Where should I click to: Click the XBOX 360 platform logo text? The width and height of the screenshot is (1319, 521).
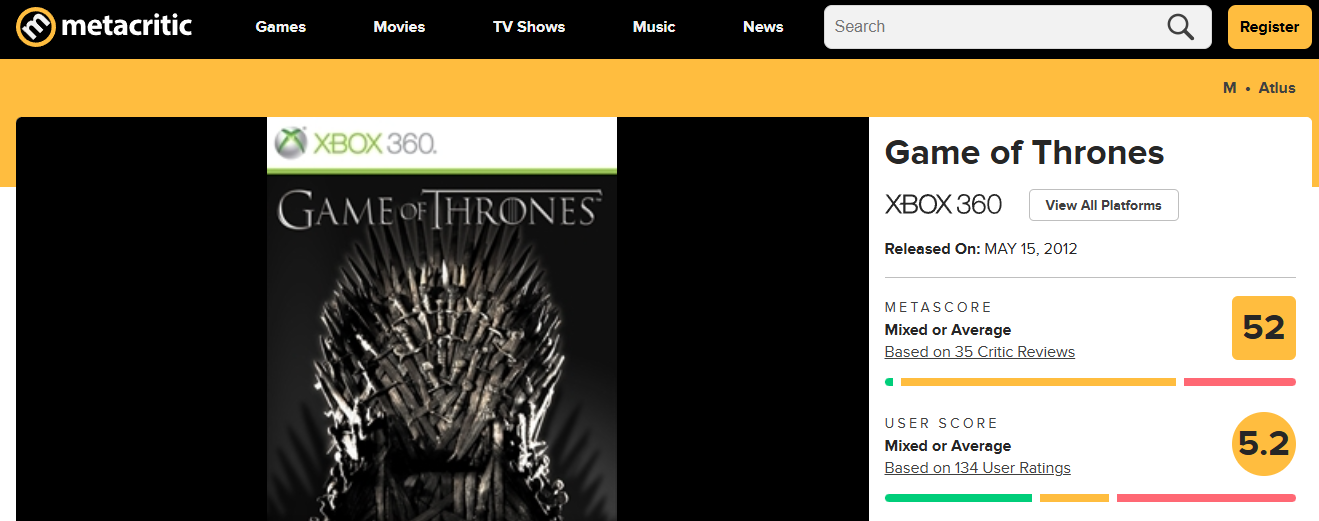point(943,205)
